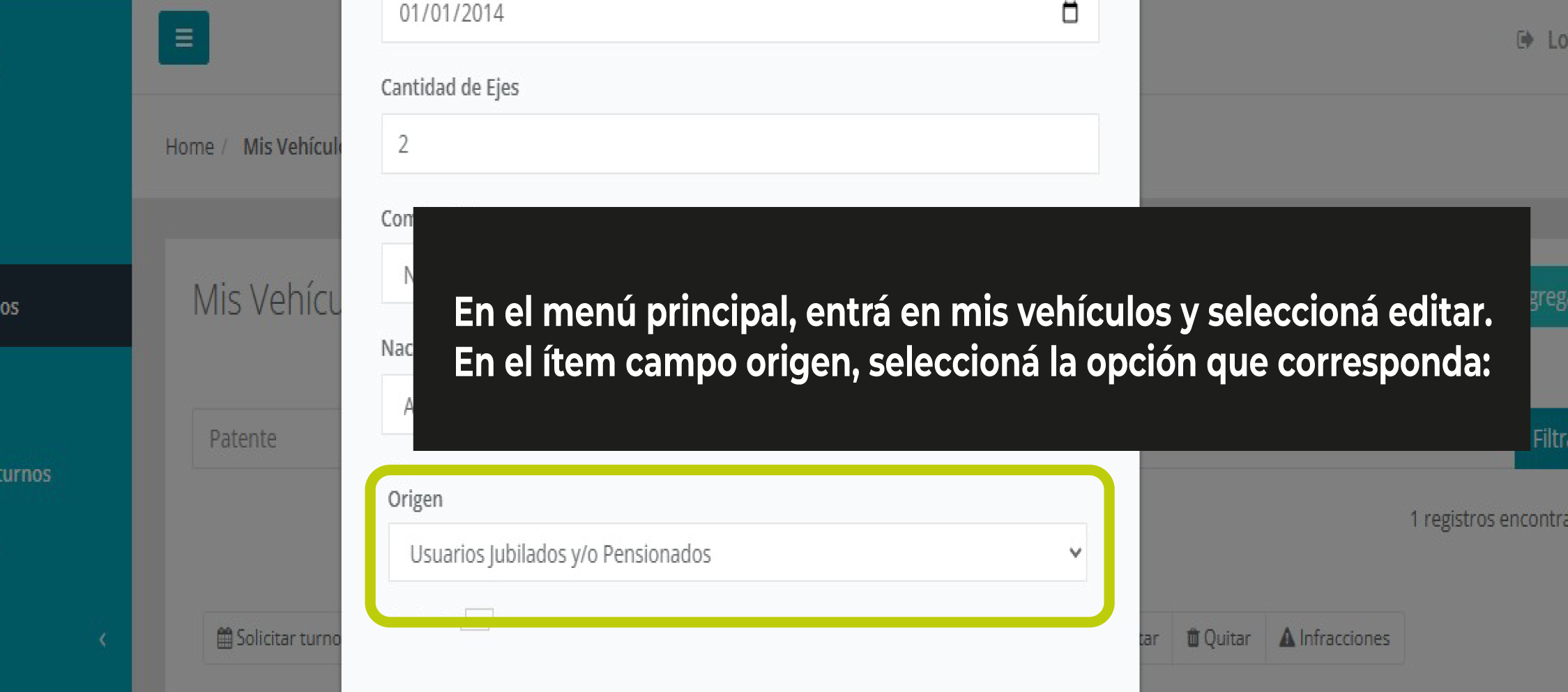Open the calendar picker in the date field
The image size is (1568, 692).
coord(1070,13)
